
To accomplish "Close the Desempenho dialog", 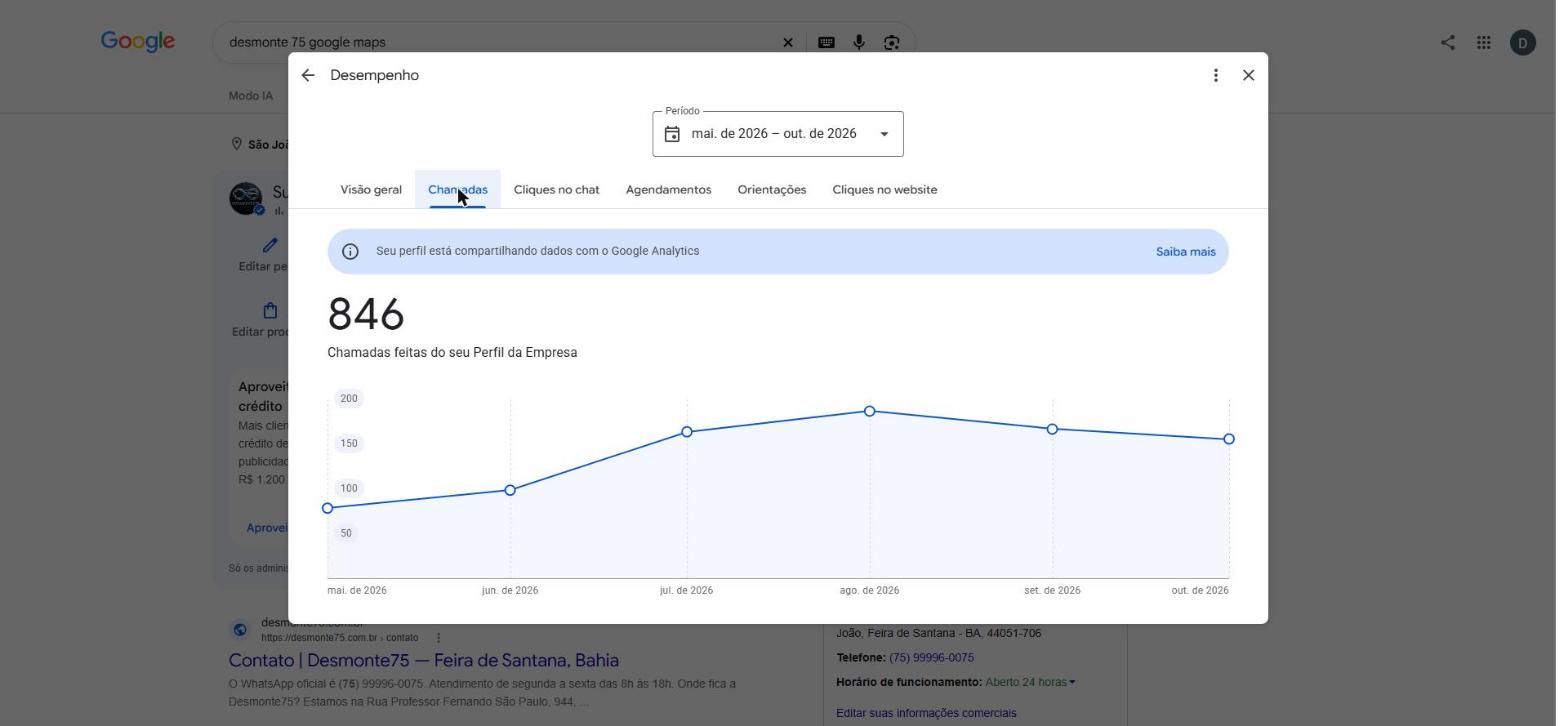I will [1248, 75].
